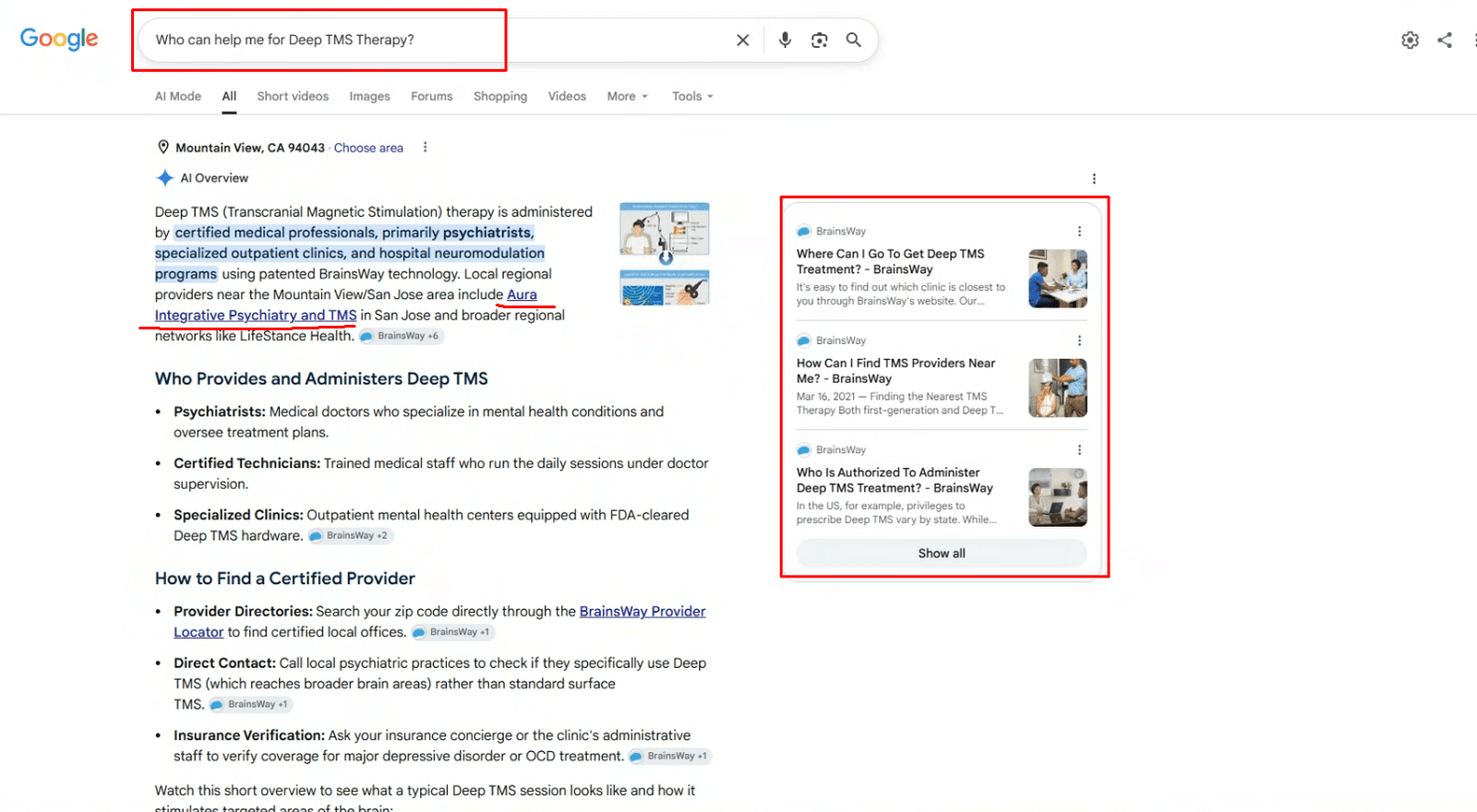Image resolution: width=1477 pixels, height=812 pixels.
Task: Switch to Forums tab
Action: 432,96
